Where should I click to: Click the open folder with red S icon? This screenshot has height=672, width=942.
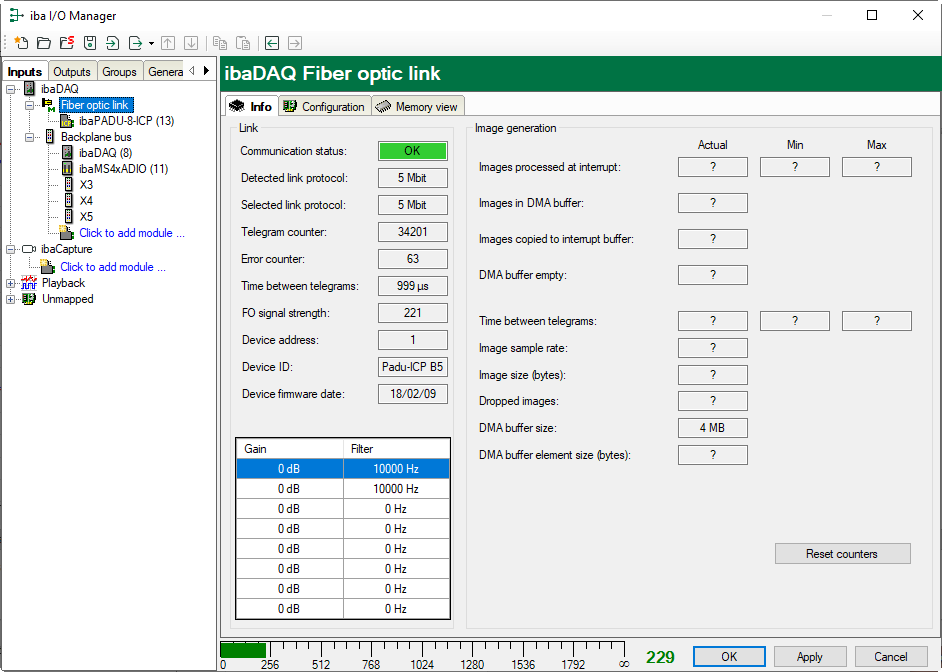[67, 43]
